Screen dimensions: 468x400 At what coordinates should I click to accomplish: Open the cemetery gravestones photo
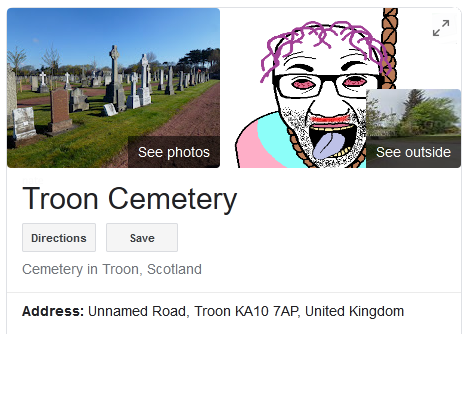click(x=113, y=88)
